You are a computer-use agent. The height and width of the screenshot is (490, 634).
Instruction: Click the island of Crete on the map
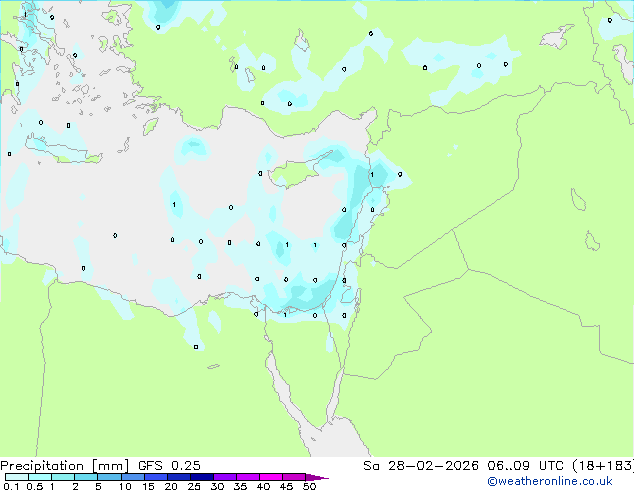(65, 150)
